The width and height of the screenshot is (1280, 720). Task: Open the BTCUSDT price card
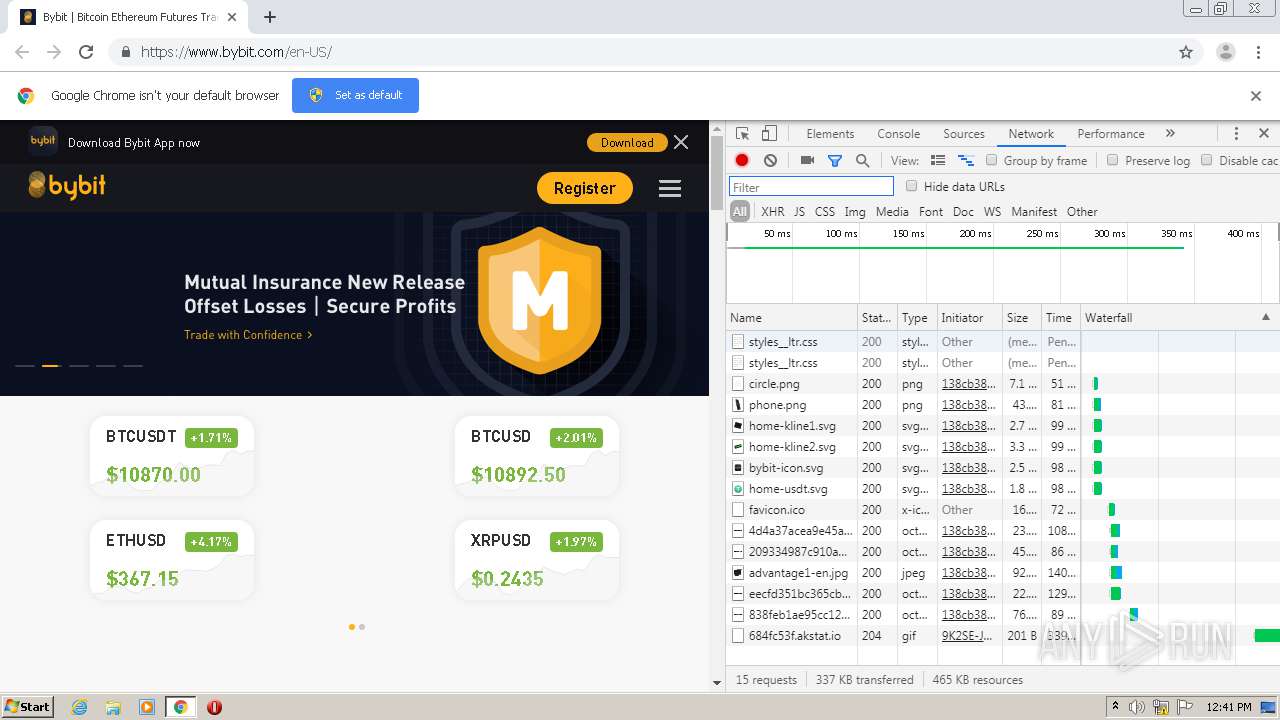(171, 456)
